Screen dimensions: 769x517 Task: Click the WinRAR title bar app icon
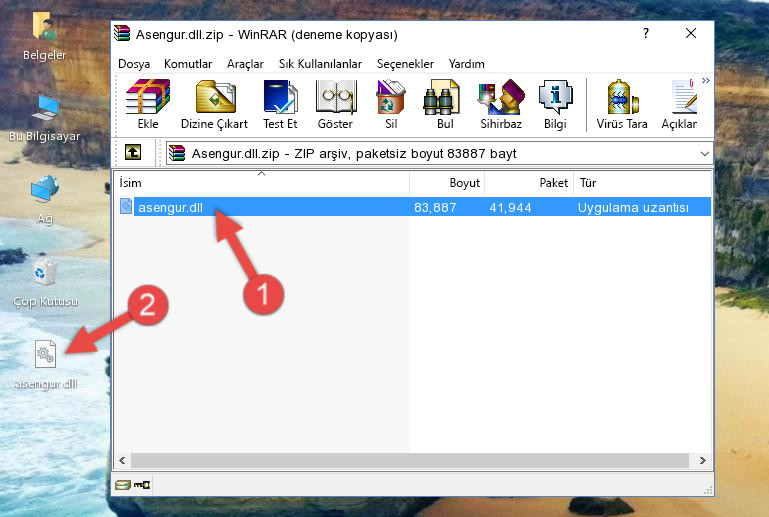(x=122, y=33)
